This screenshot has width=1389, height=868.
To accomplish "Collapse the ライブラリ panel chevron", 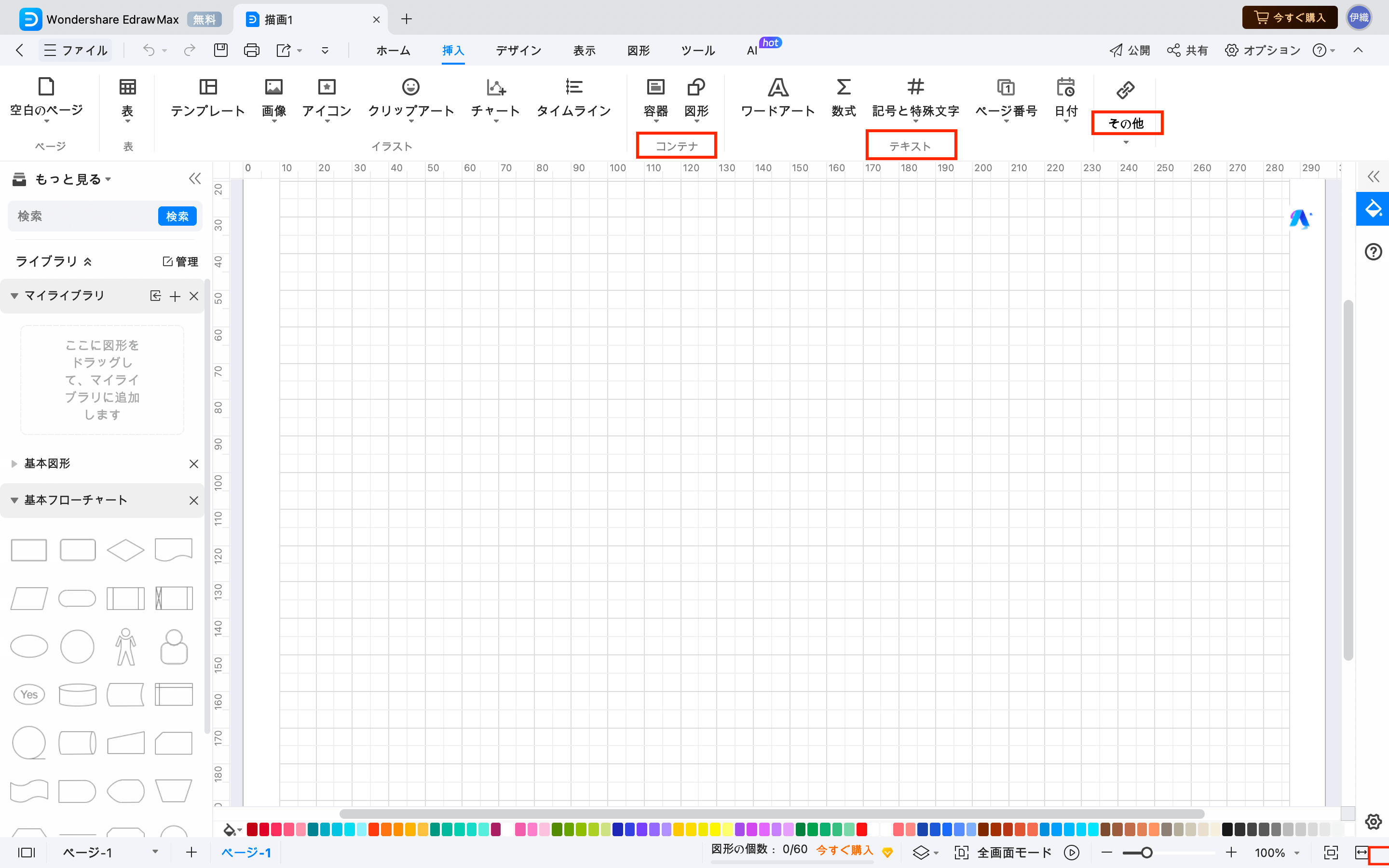I will point(88,262).
